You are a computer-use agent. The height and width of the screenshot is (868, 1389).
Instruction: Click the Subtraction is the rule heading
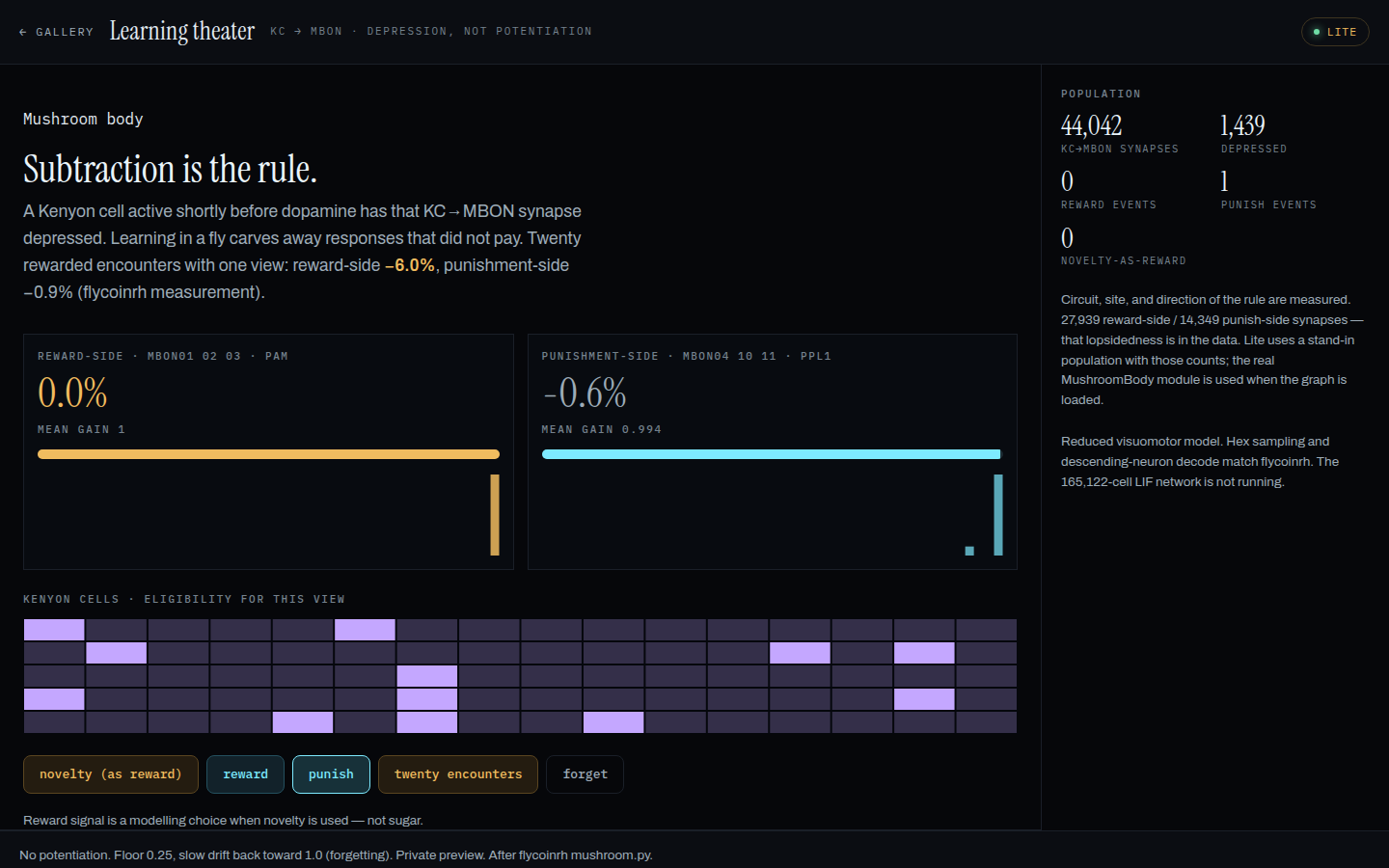click(x=170, y=169)
